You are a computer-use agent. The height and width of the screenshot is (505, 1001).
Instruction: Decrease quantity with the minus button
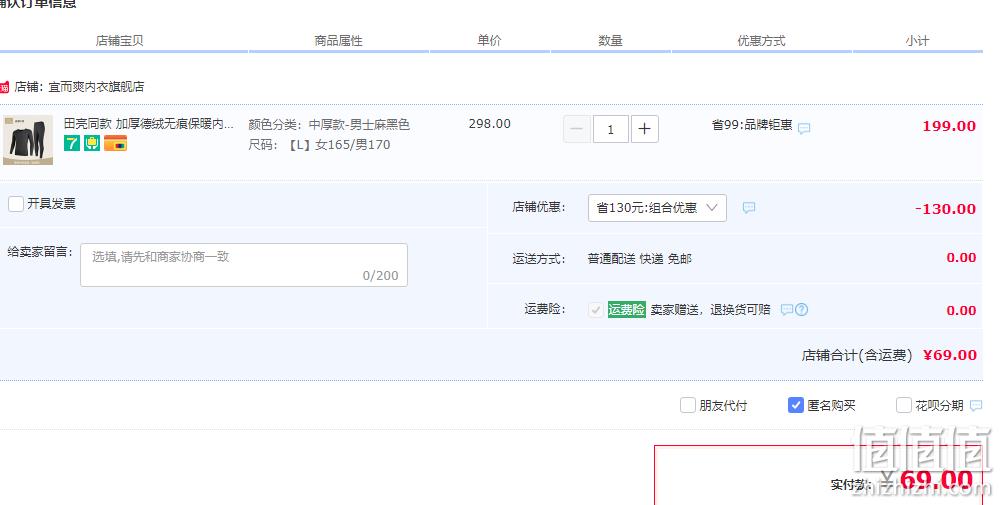pos(576,129)
